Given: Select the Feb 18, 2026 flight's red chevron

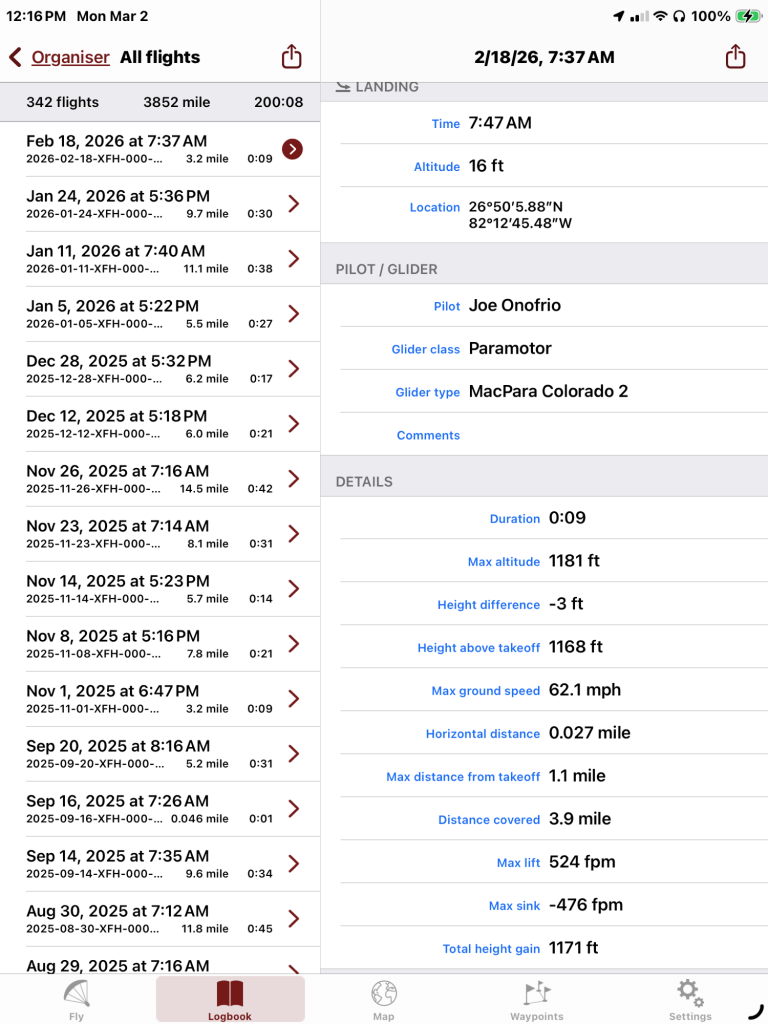Looking at the screenshot, I should (x=292, y=149).
